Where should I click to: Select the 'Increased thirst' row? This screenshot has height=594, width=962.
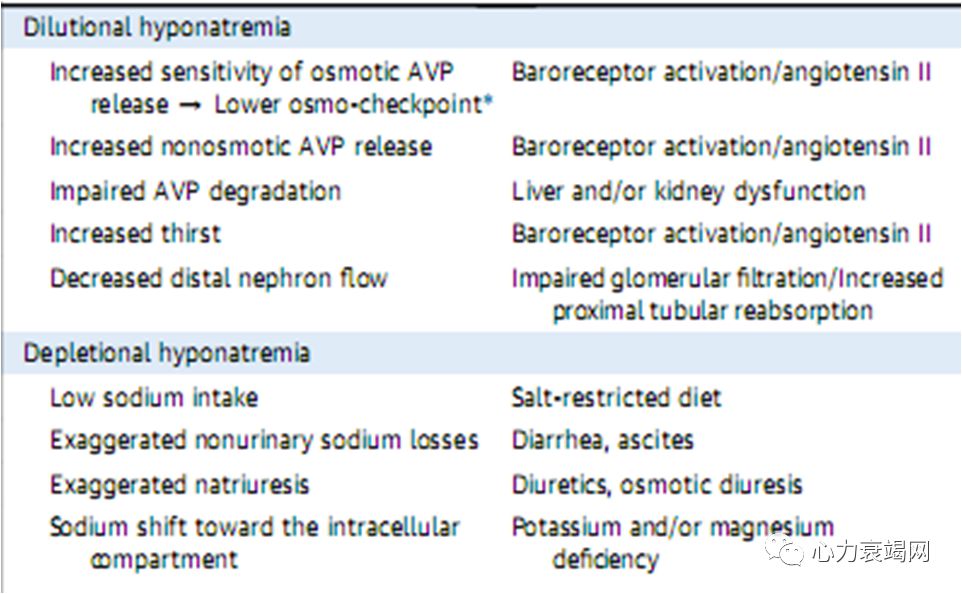[136, 234]
